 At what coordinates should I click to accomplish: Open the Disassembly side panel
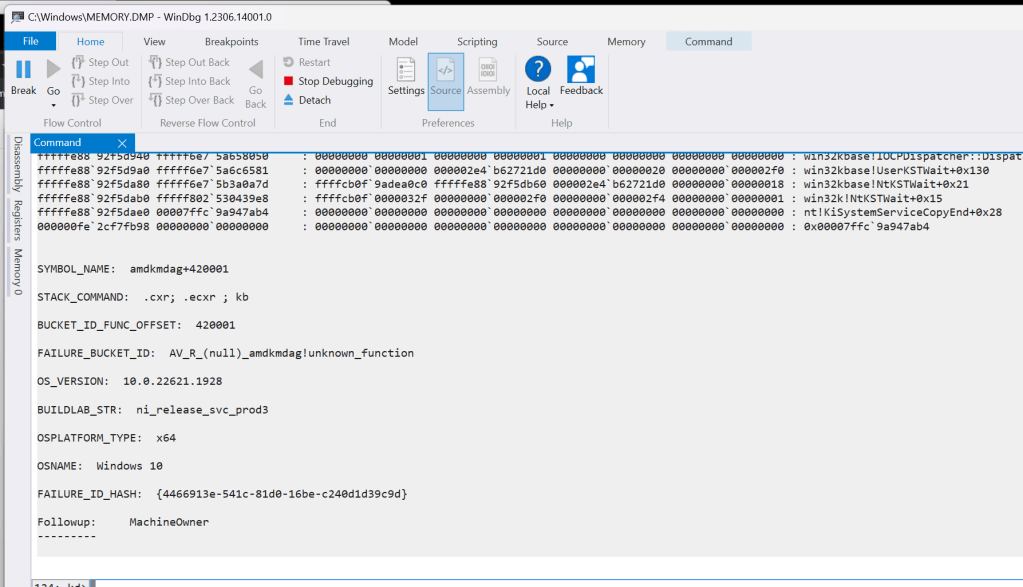[x=18, y=164]
